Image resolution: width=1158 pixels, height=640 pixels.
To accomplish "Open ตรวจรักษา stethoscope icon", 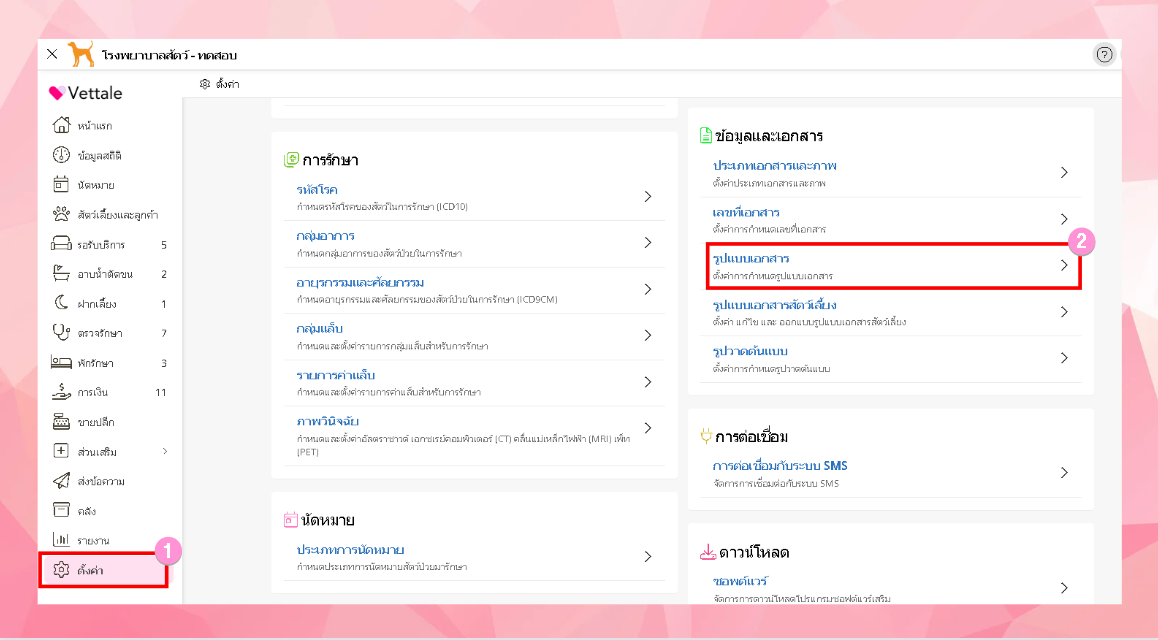I will tap(61, 333).
